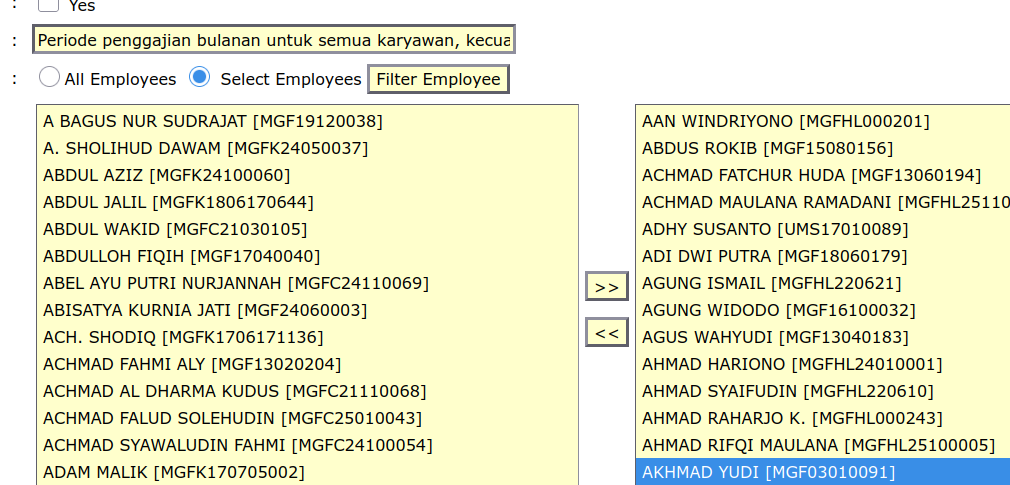Click the Periode penggajian description field
Viewport: 1010px width, 485px height.
click(274, 40)
